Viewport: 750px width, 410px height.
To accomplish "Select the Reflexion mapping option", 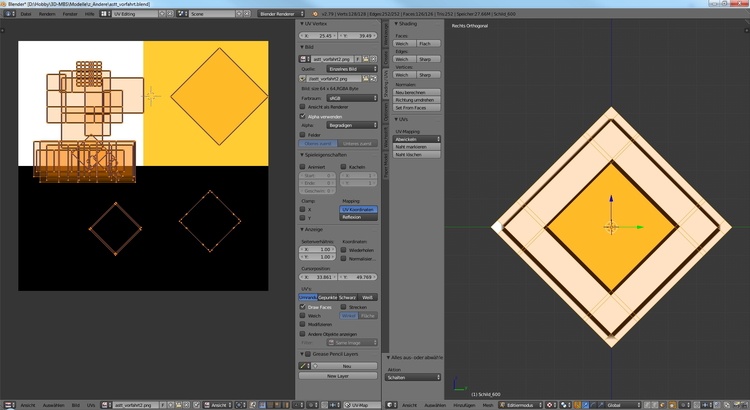I will click(x=358, y=217).
